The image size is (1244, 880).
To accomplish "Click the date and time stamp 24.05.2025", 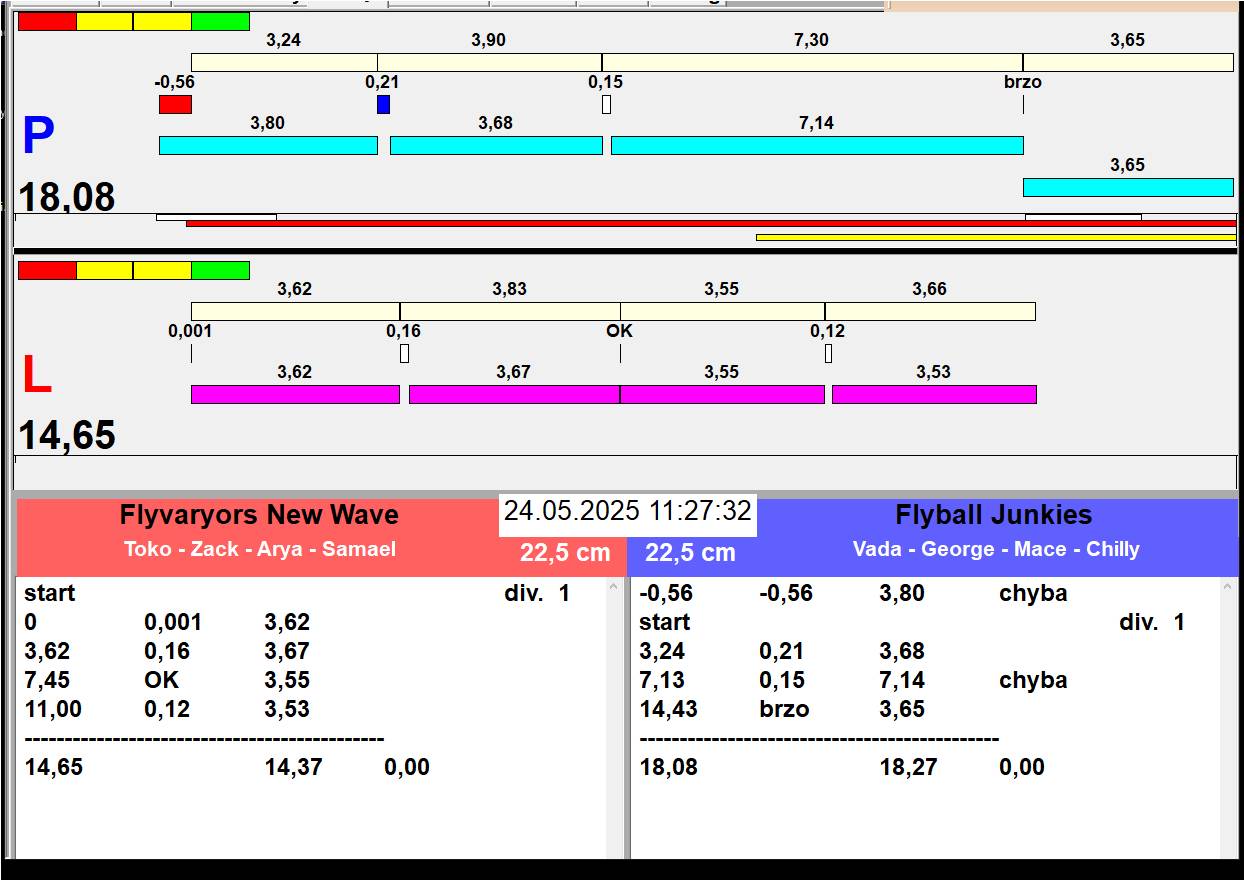I will pos(627,512).
